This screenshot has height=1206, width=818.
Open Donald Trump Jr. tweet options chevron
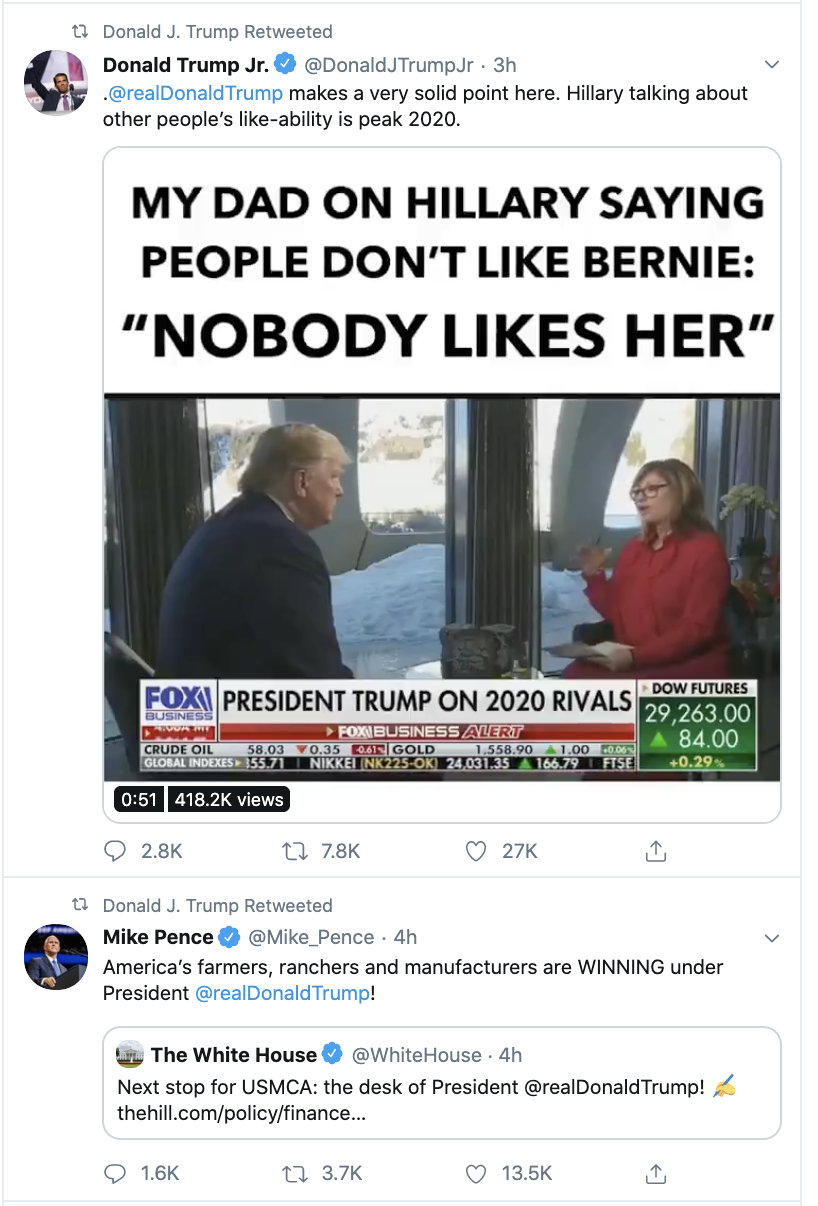771,65
